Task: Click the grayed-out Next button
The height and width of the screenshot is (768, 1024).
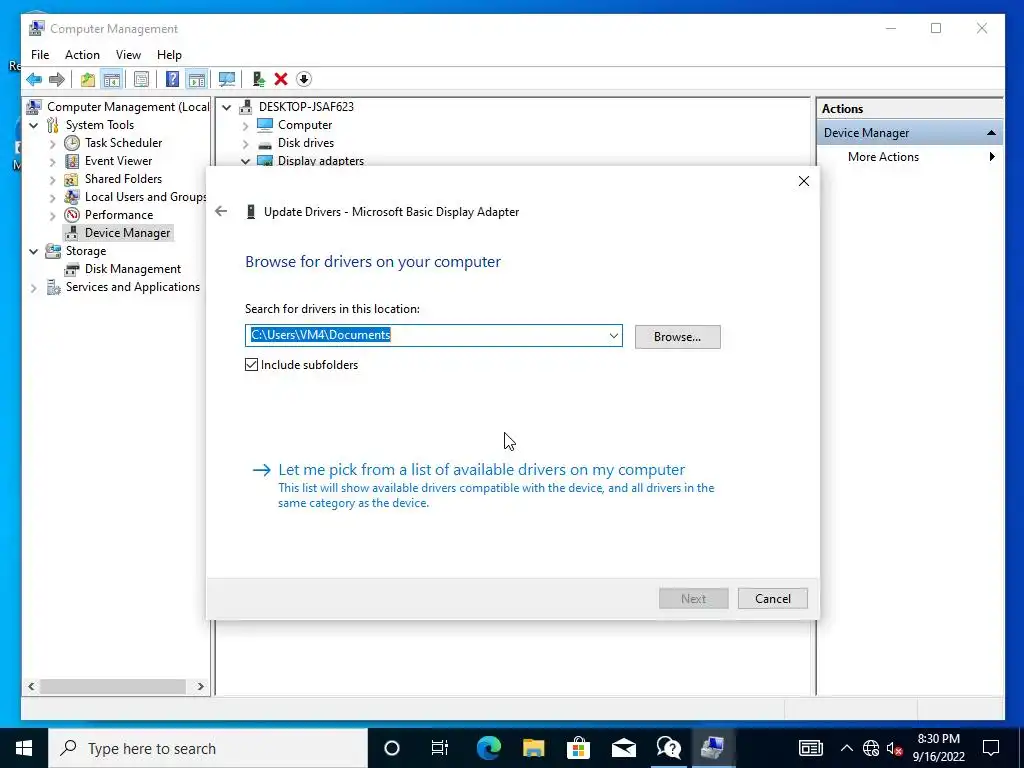Action: 694,598
